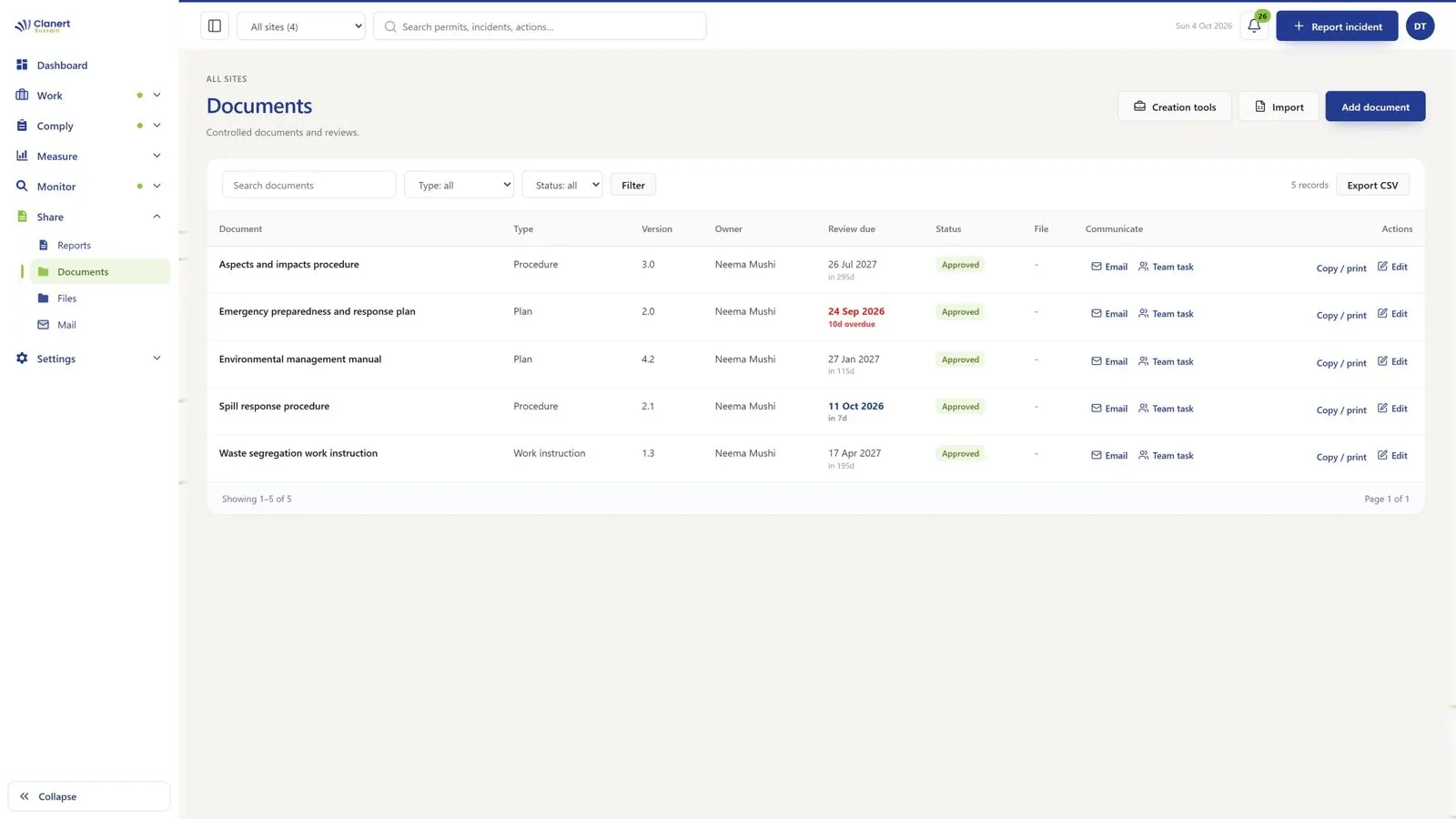1456x819 pixels.
Task: Export the records as CSV
Action: (1372, 185)
